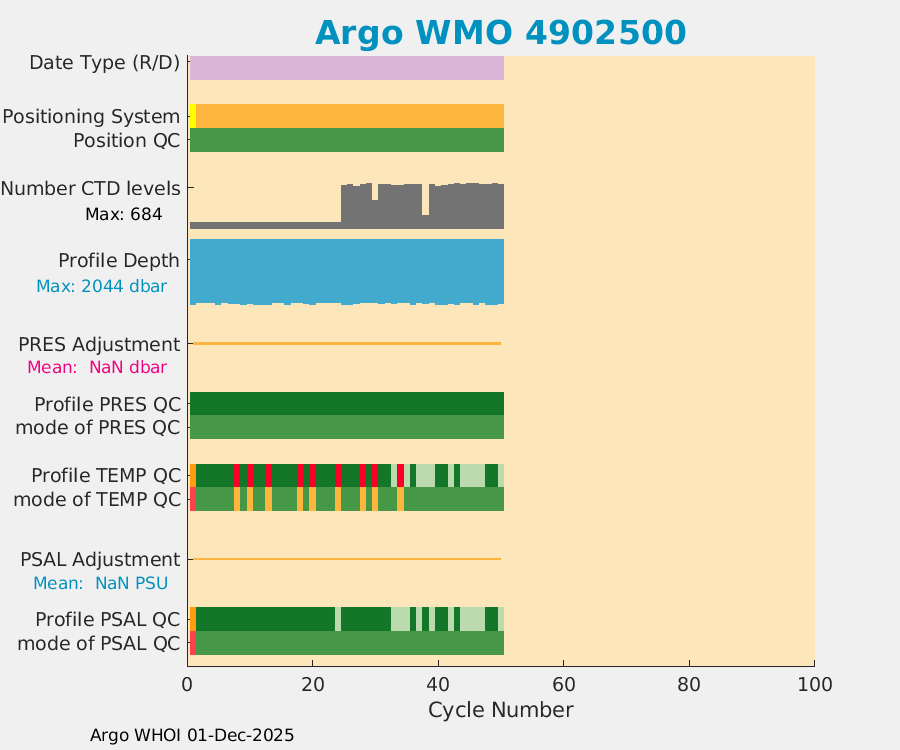The image size is (900, 750).
Task: Click the x-axis tick label 100
Action: tap(814, 684)
